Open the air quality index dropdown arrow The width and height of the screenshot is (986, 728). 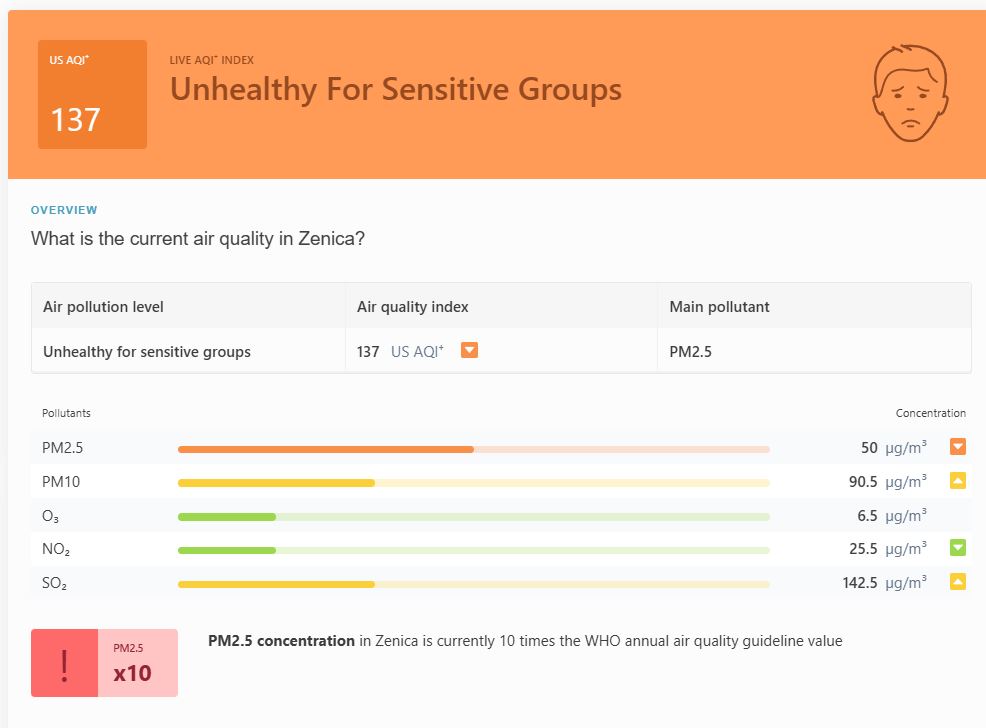tap(469, 351)
